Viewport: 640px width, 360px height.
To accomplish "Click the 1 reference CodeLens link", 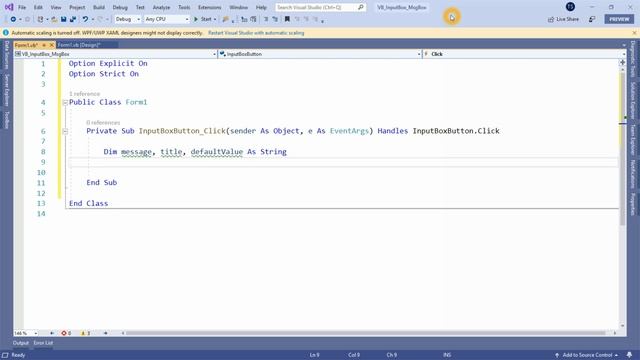I will (84, 94).
